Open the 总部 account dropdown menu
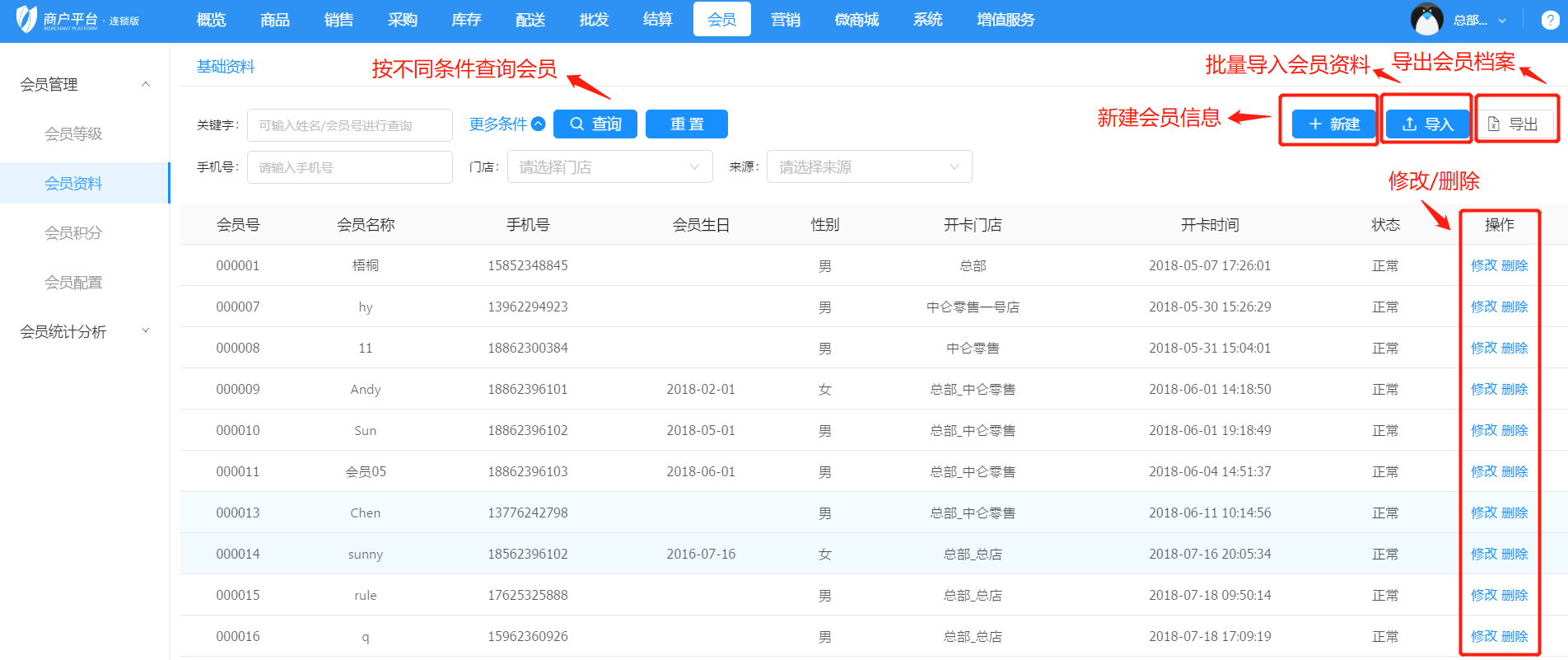The image size is (1568, 660). [x=1479, y=21]
